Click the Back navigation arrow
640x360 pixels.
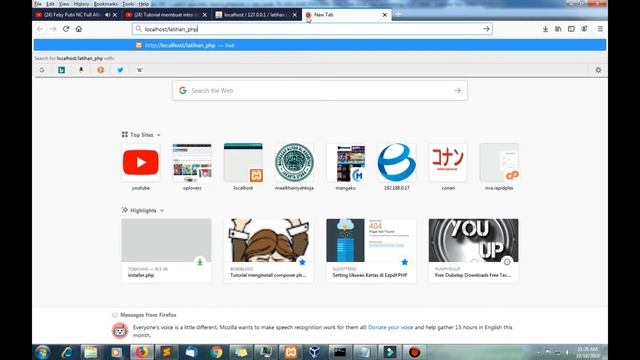tap(40, 29)
